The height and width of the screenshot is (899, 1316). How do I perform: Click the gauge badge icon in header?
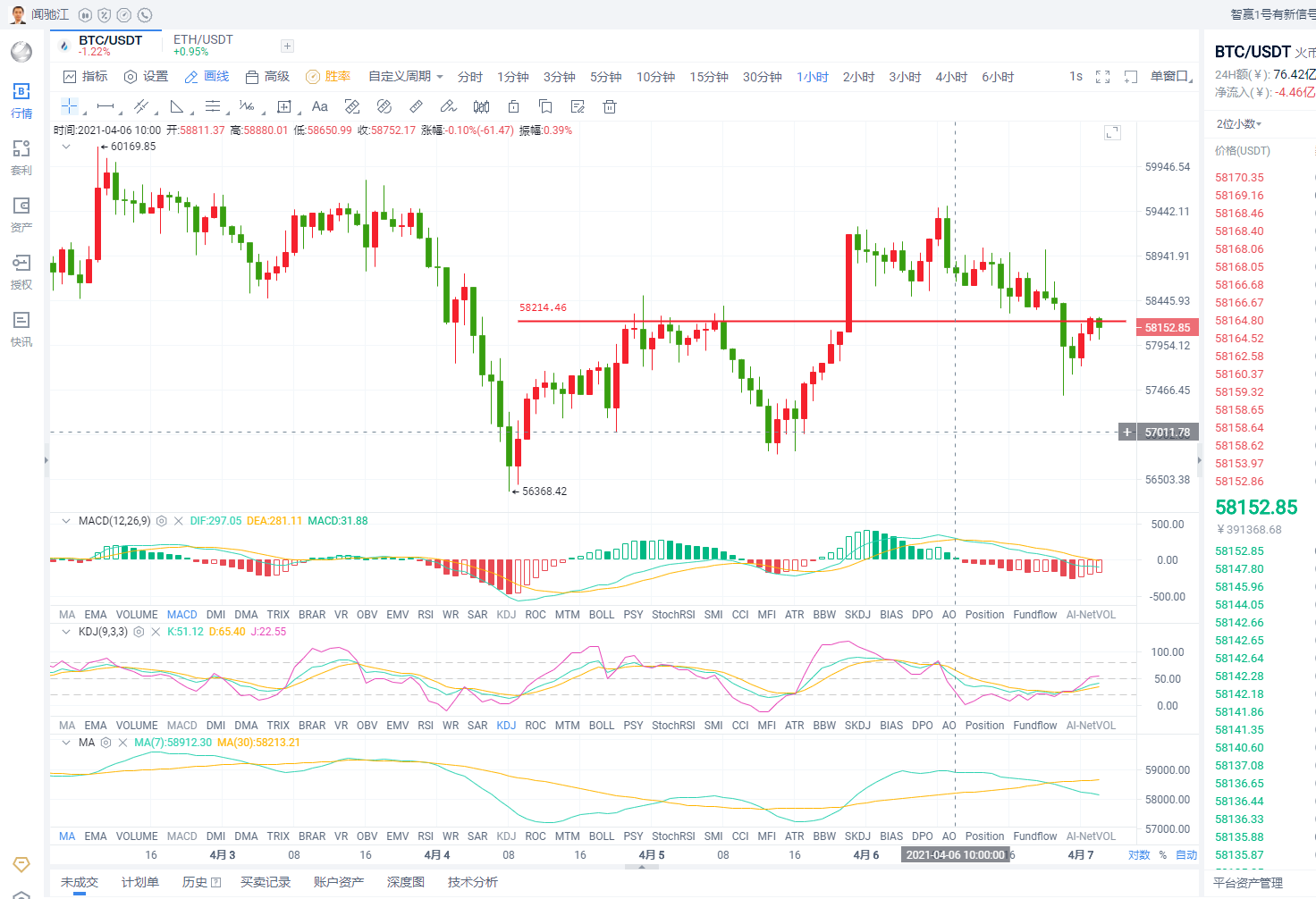click(x=124, y=15)
